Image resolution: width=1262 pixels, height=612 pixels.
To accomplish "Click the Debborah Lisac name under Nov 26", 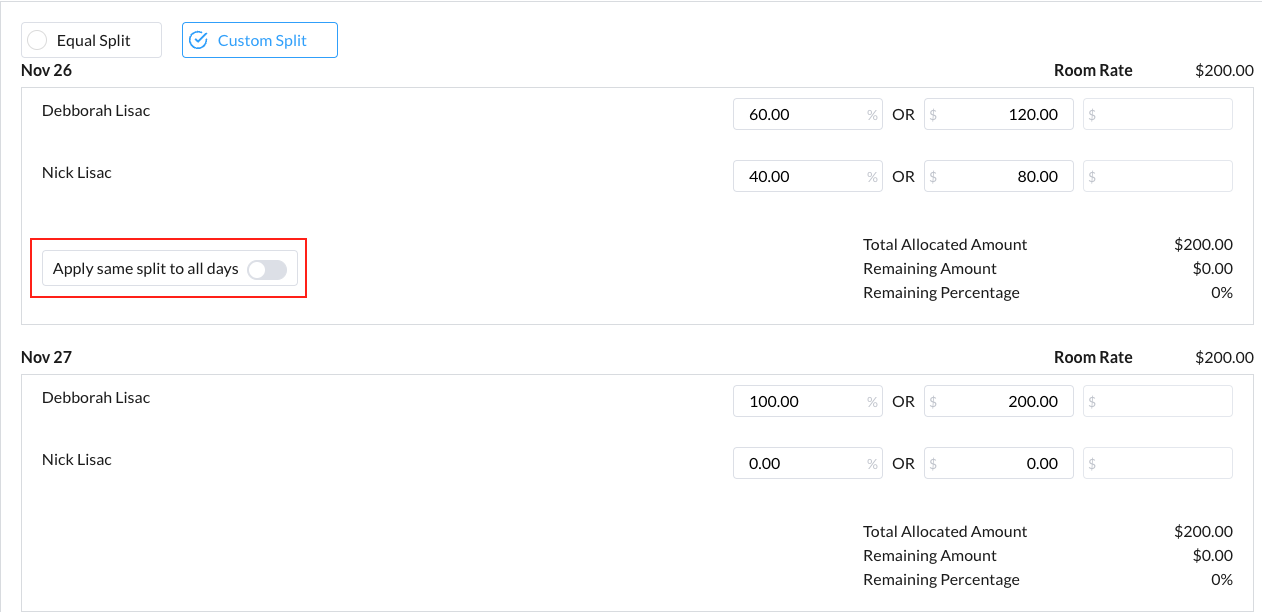I will [96, 111].
